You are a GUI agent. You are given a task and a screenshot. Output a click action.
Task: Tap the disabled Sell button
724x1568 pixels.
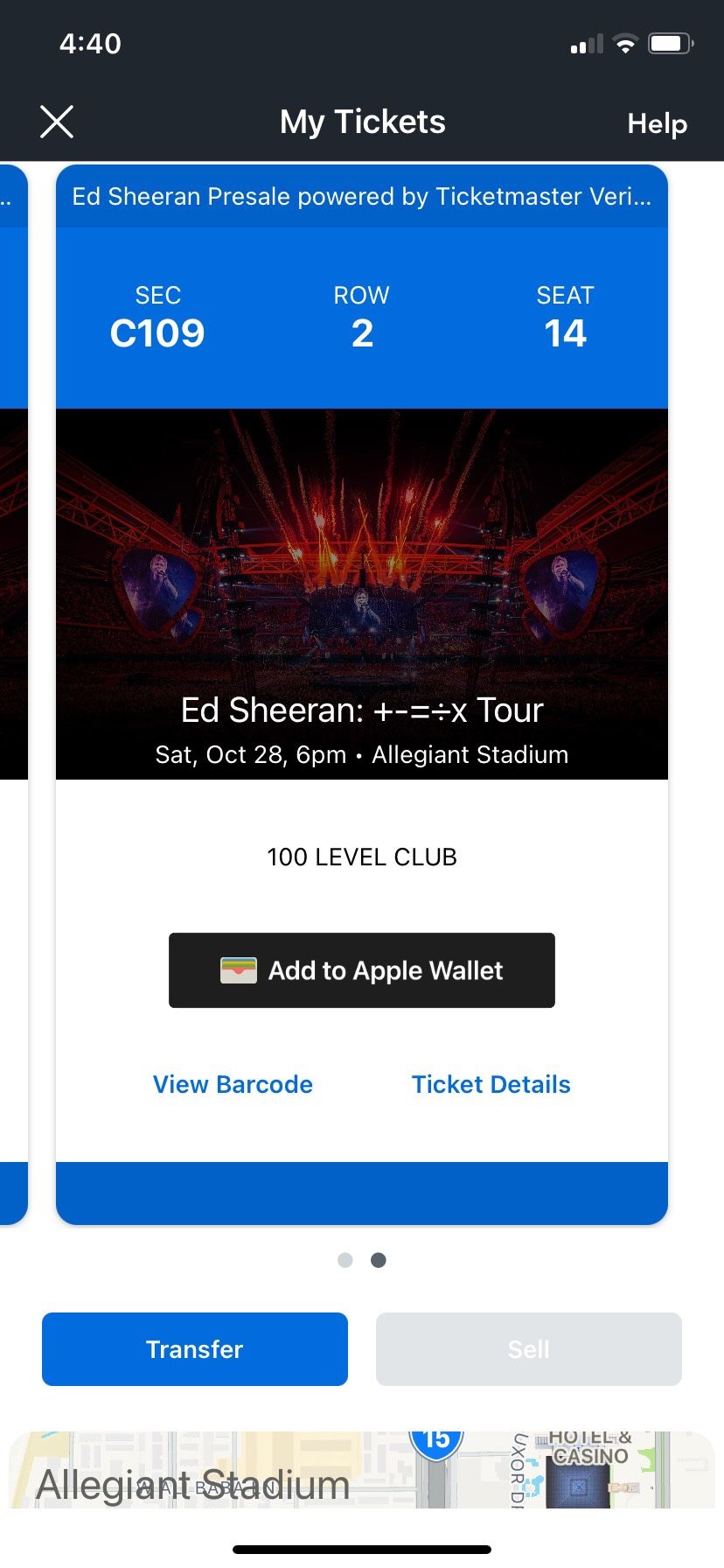(528, 1348)
